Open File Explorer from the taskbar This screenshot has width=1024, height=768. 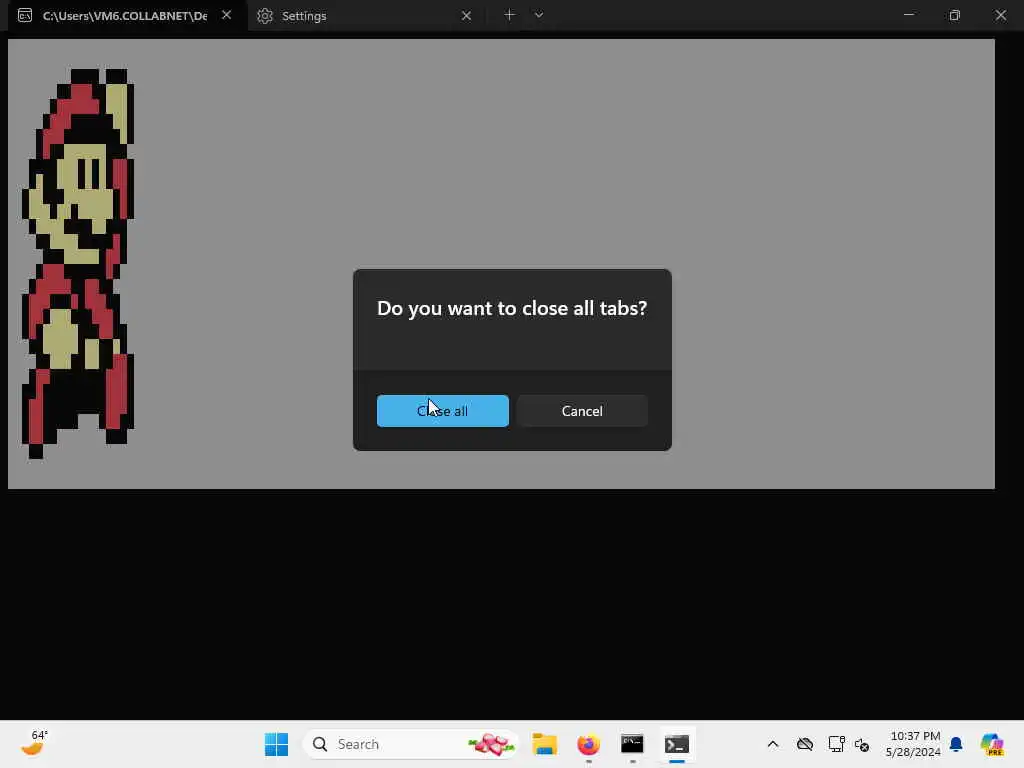(x=544, y=744)
